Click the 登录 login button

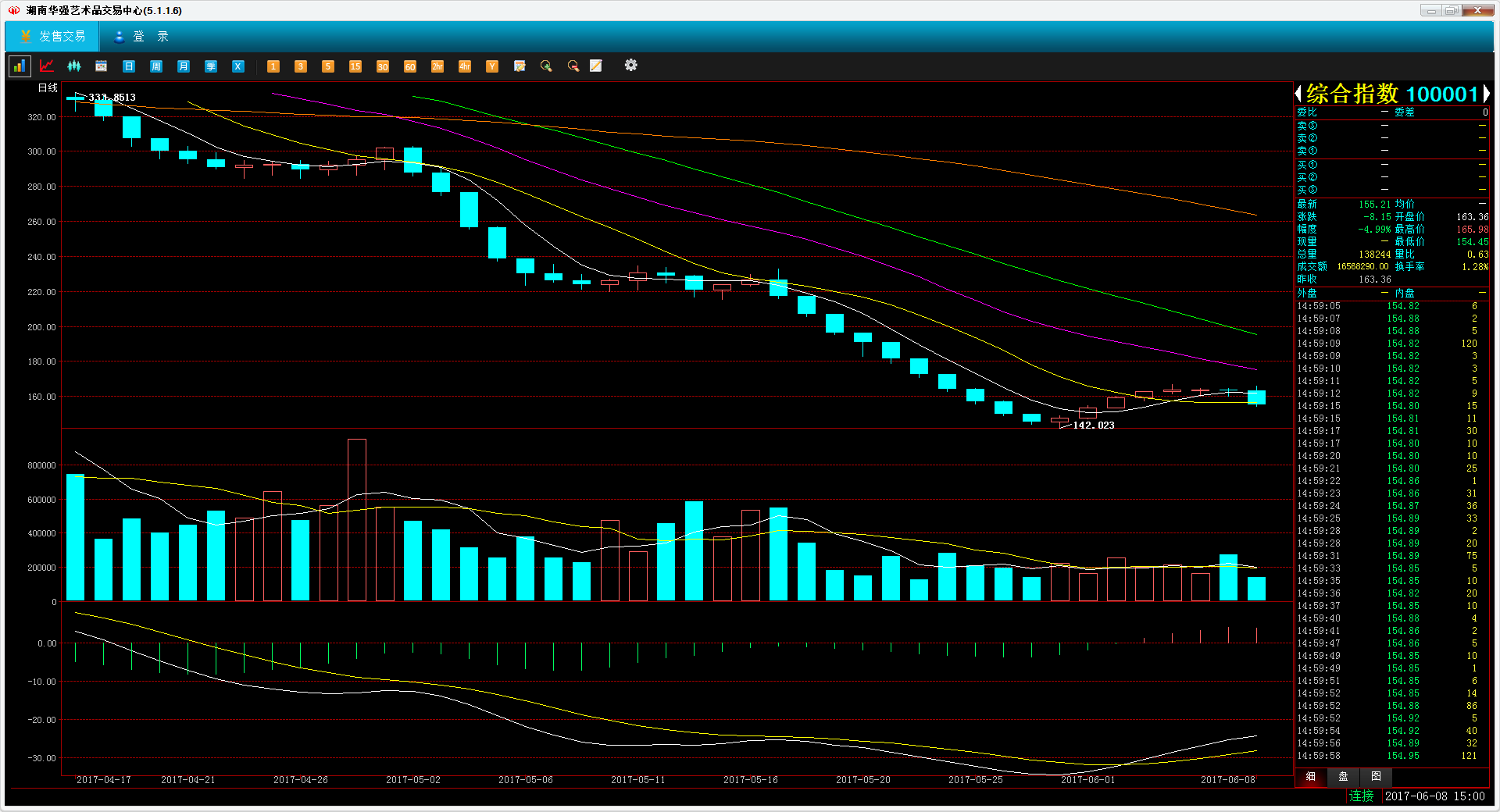pos(141,37)
